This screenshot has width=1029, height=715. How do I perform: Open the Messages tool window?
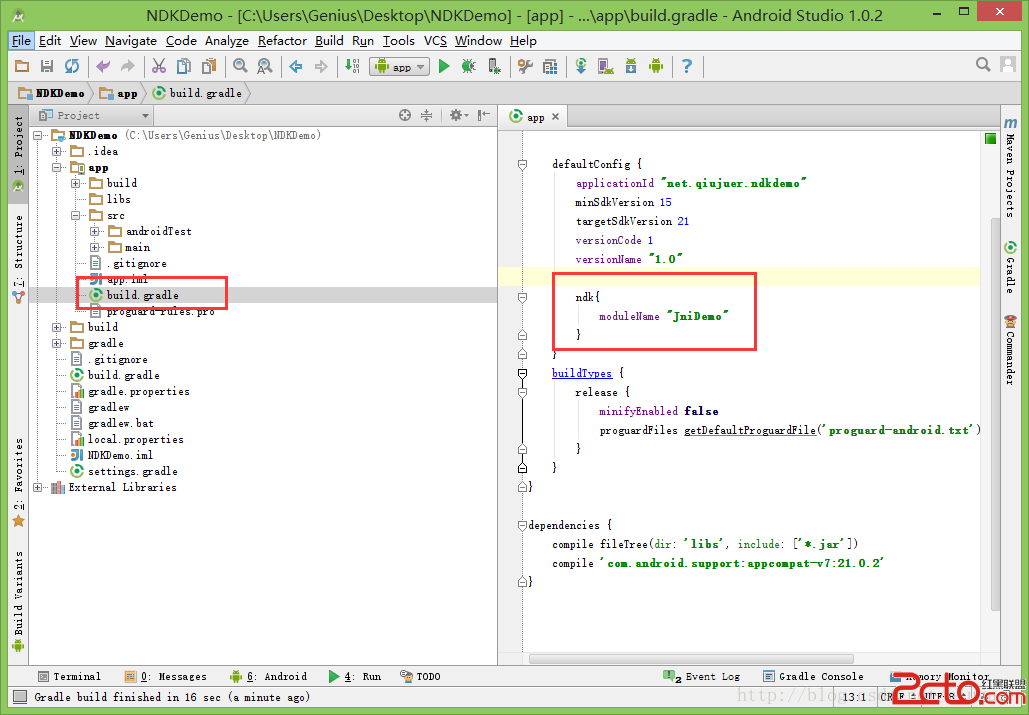pos(165,677)
